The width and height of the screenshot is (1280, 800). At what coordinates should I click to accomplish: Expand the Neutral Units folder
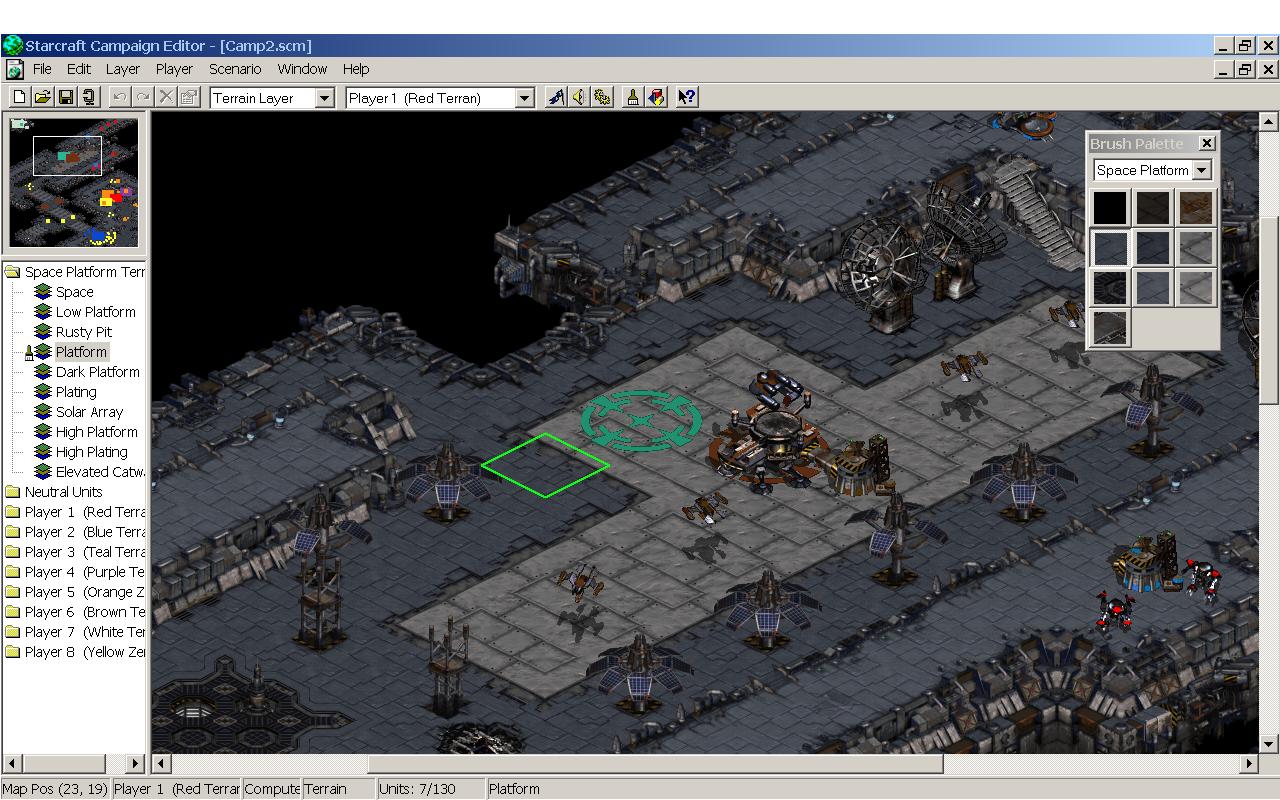(12, 492)
